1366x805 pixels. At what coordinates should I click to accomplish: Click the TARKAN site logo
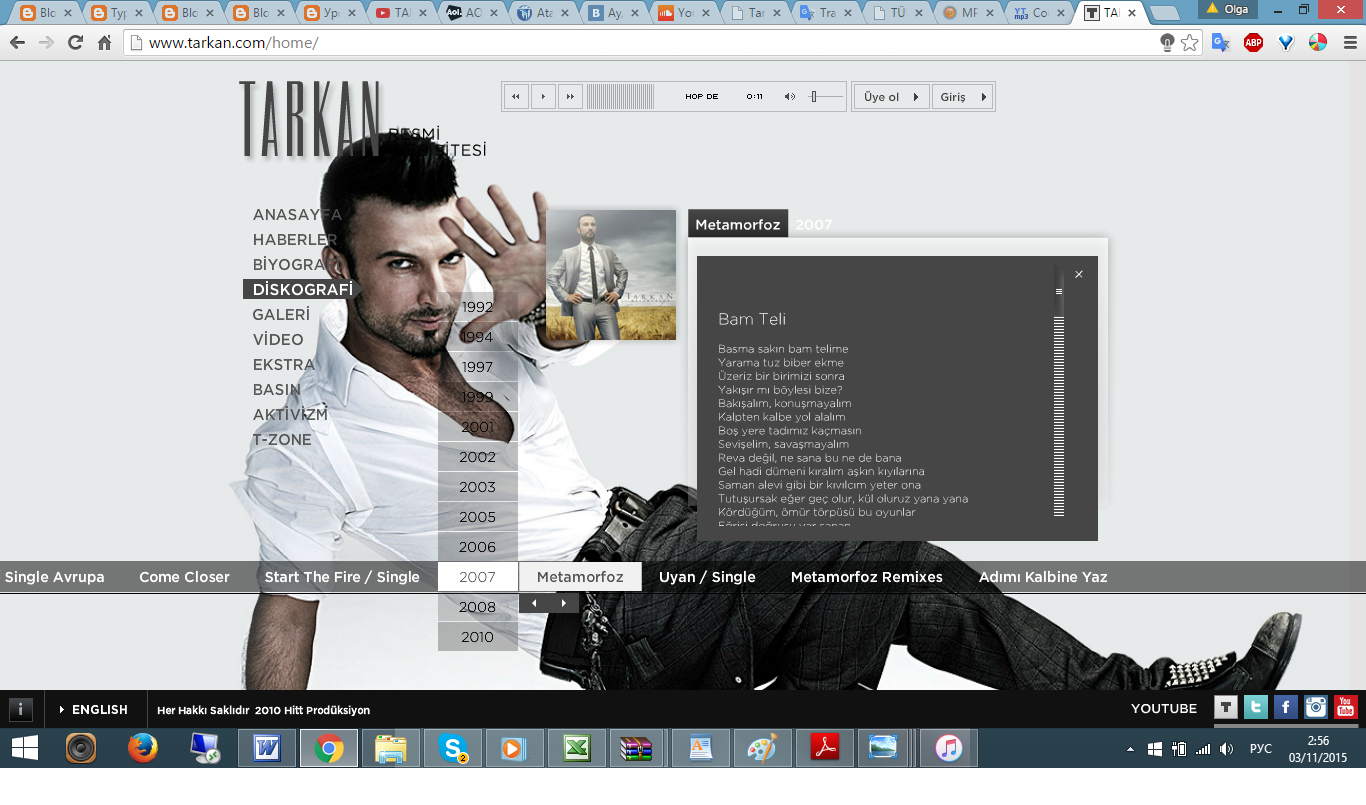click(310, 119)
